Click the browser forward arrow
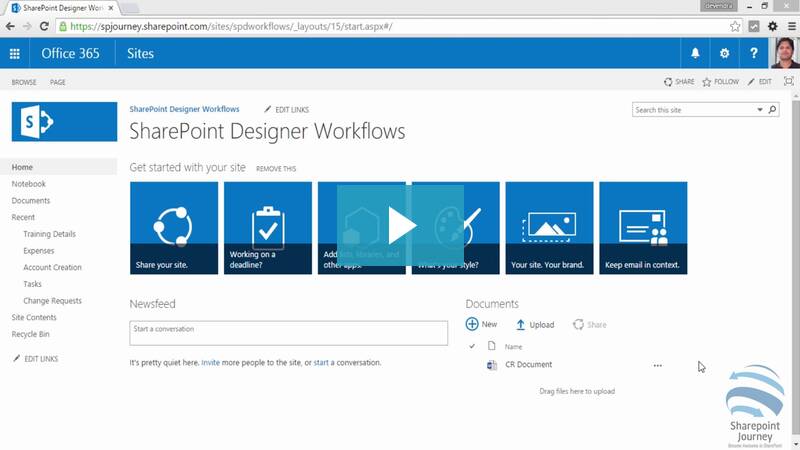The height and width of the screenshot is (450, 800). pyautogui.click(x=27, y=26)
